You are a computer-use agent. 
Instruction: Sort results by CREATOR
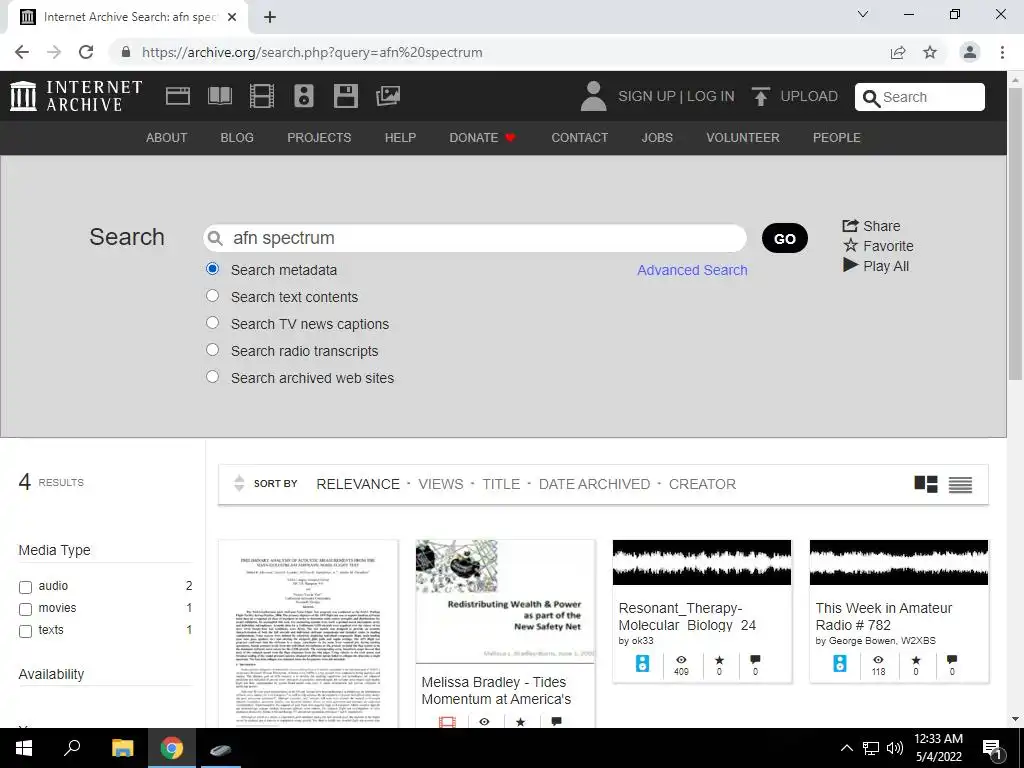tap(702, 484)
